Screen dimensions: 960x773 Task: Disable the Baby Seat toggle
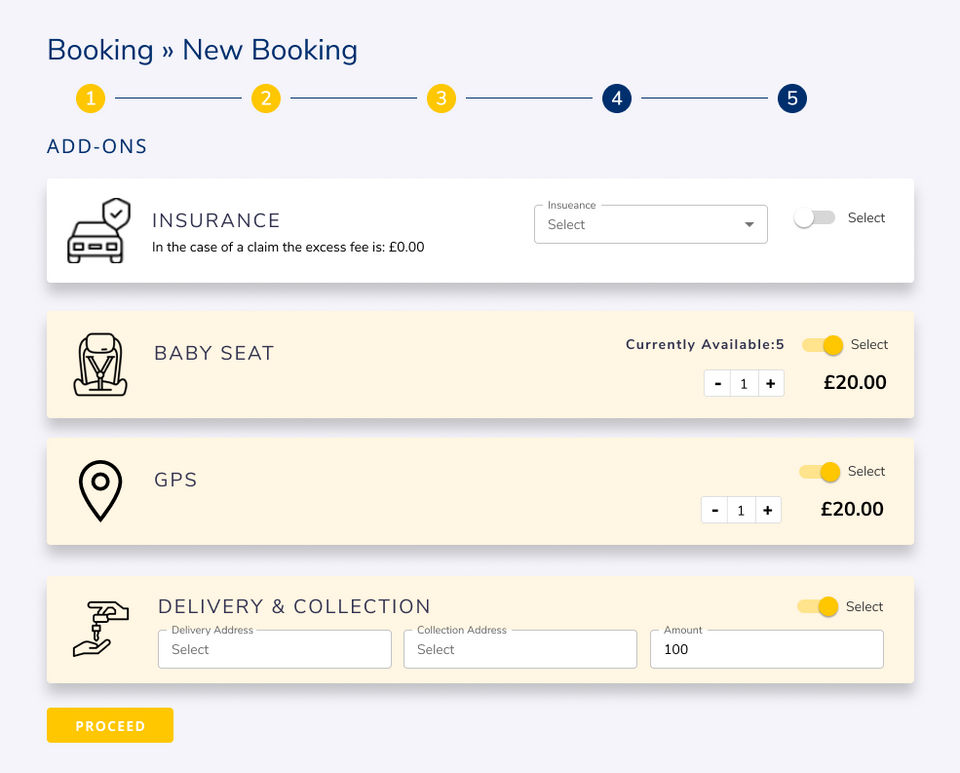point(822,345)
